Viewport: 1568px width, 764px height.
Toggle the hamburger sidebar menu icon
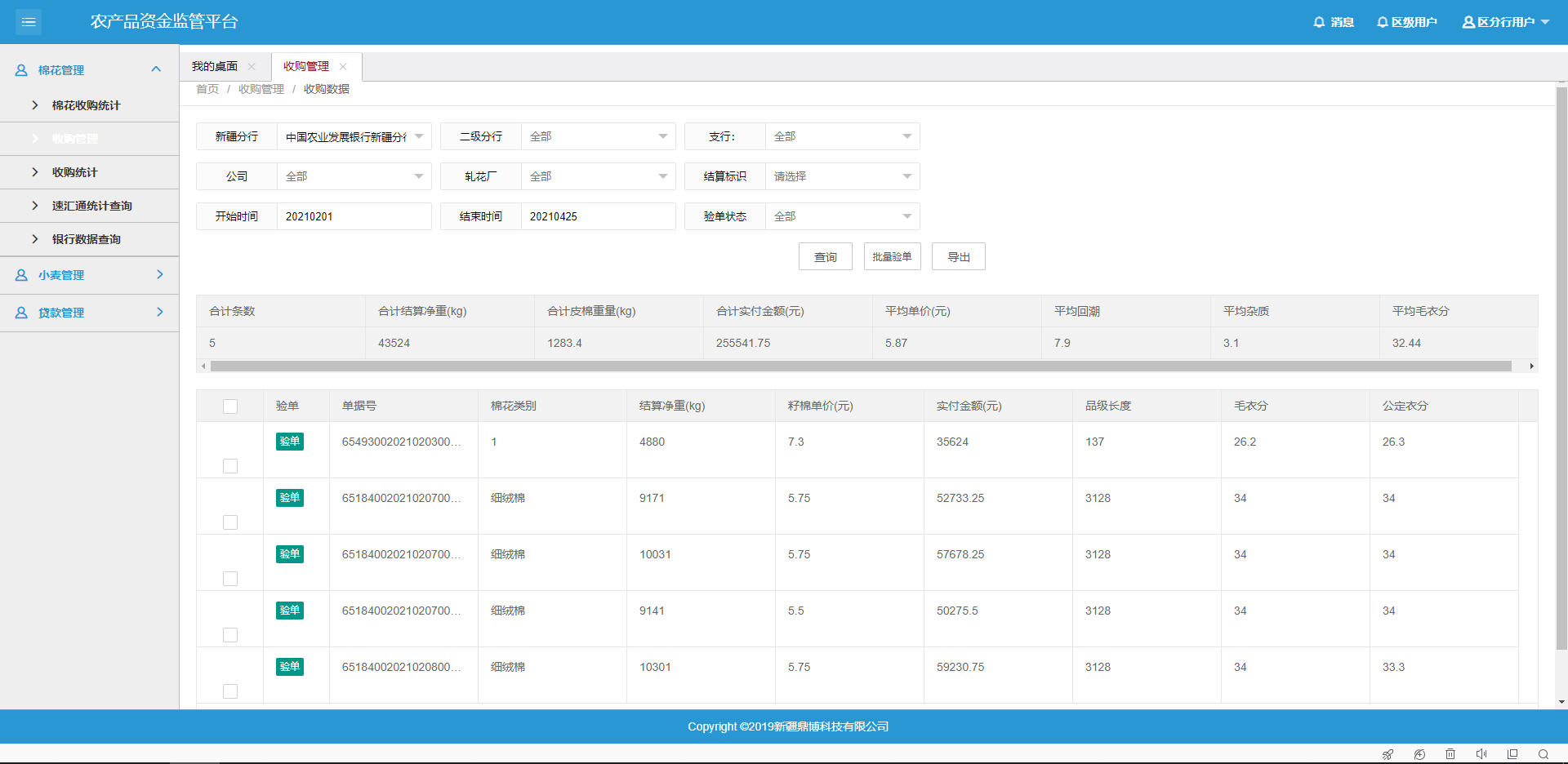pos(29,22)
